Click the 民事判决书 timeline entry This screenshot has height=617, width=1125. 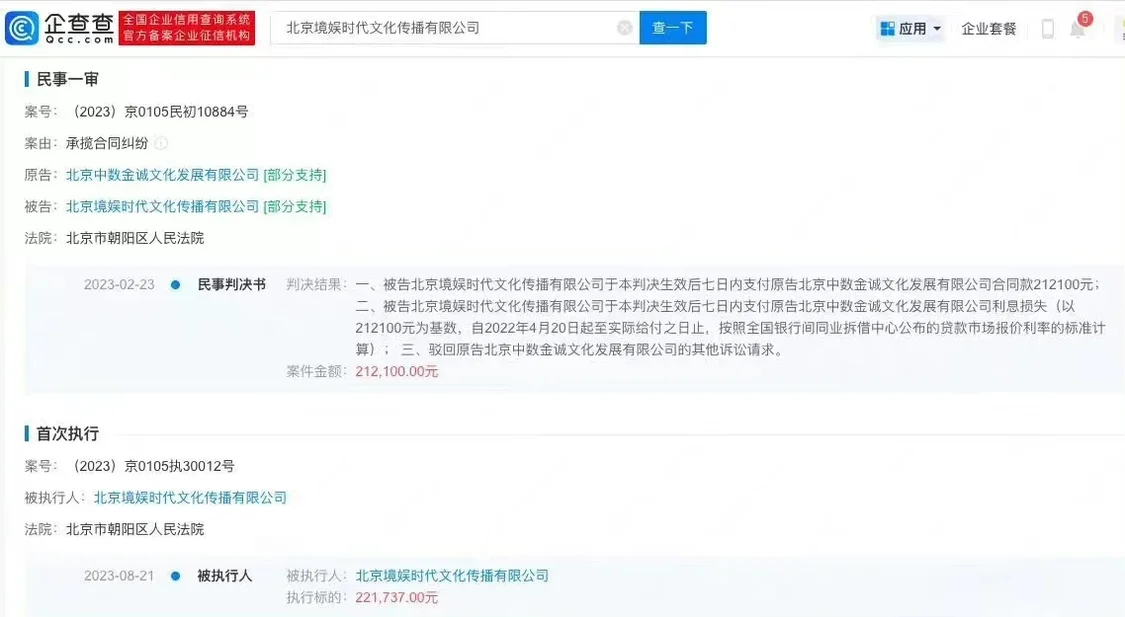tap(232, 284)
